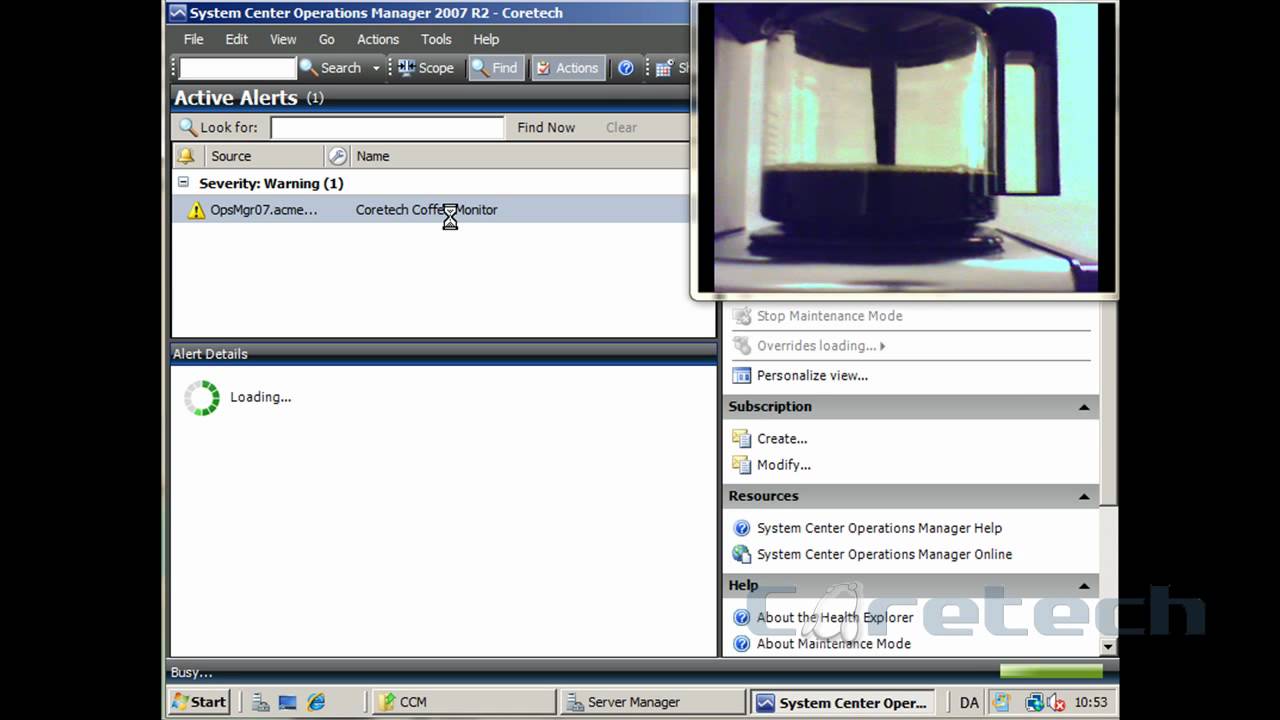Click the yellow warning icon on OpsMgr07 alert
The width and height of the screenshot is (1280, 720).
point(196,210)
